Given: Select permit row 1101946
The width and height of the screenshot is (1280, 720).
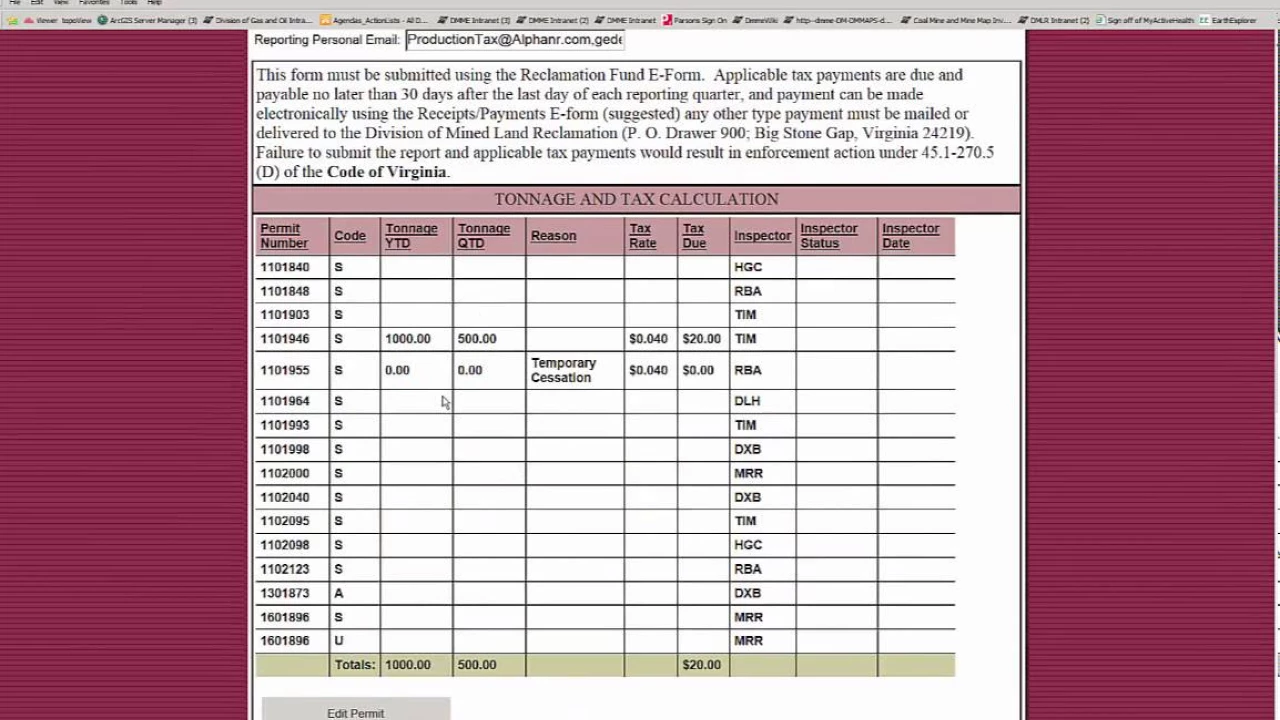Looking at the screenshot, I should point(285,339).
